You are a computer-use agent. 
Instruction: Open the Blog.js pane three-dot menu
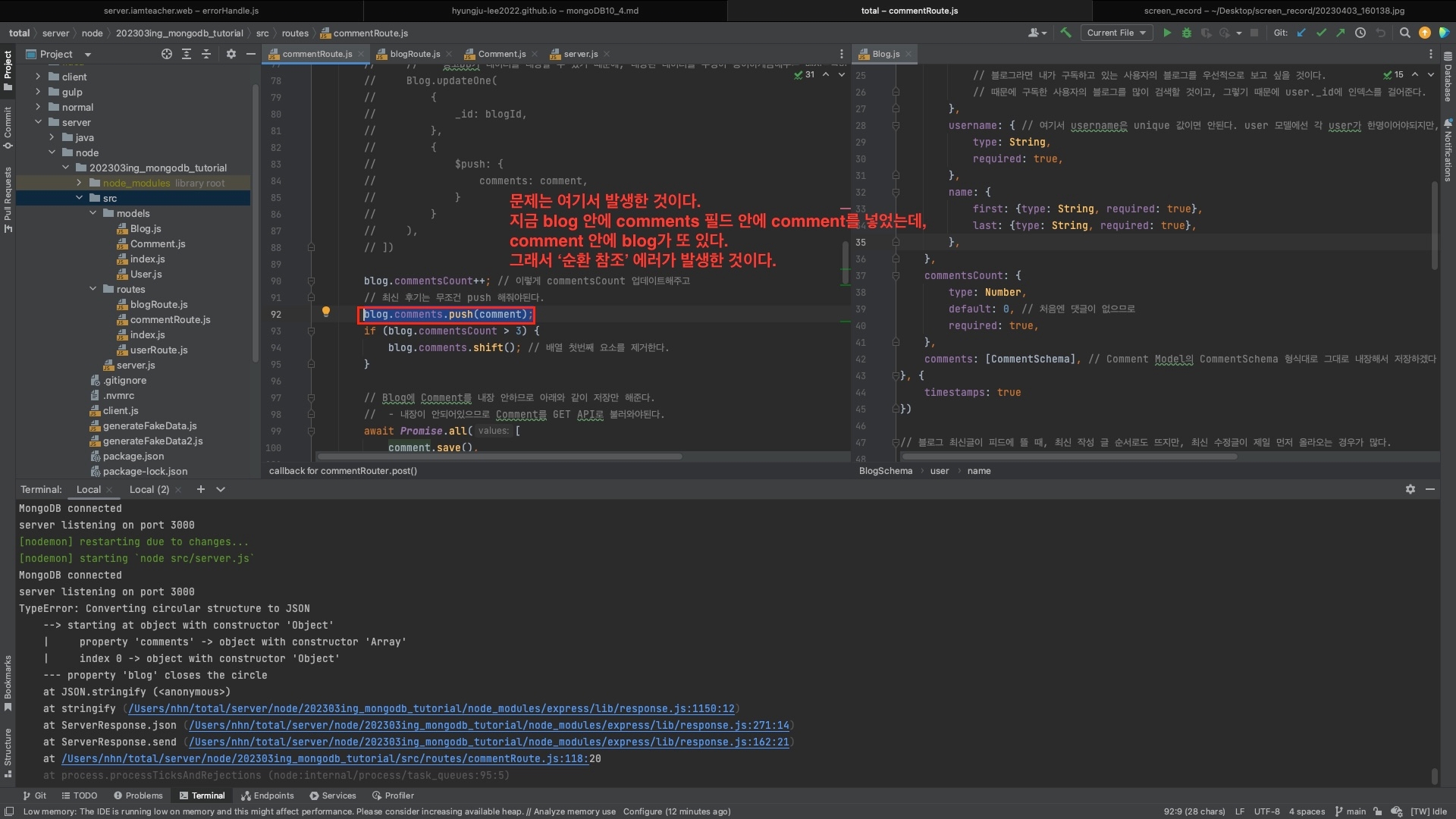point(1431,54)
